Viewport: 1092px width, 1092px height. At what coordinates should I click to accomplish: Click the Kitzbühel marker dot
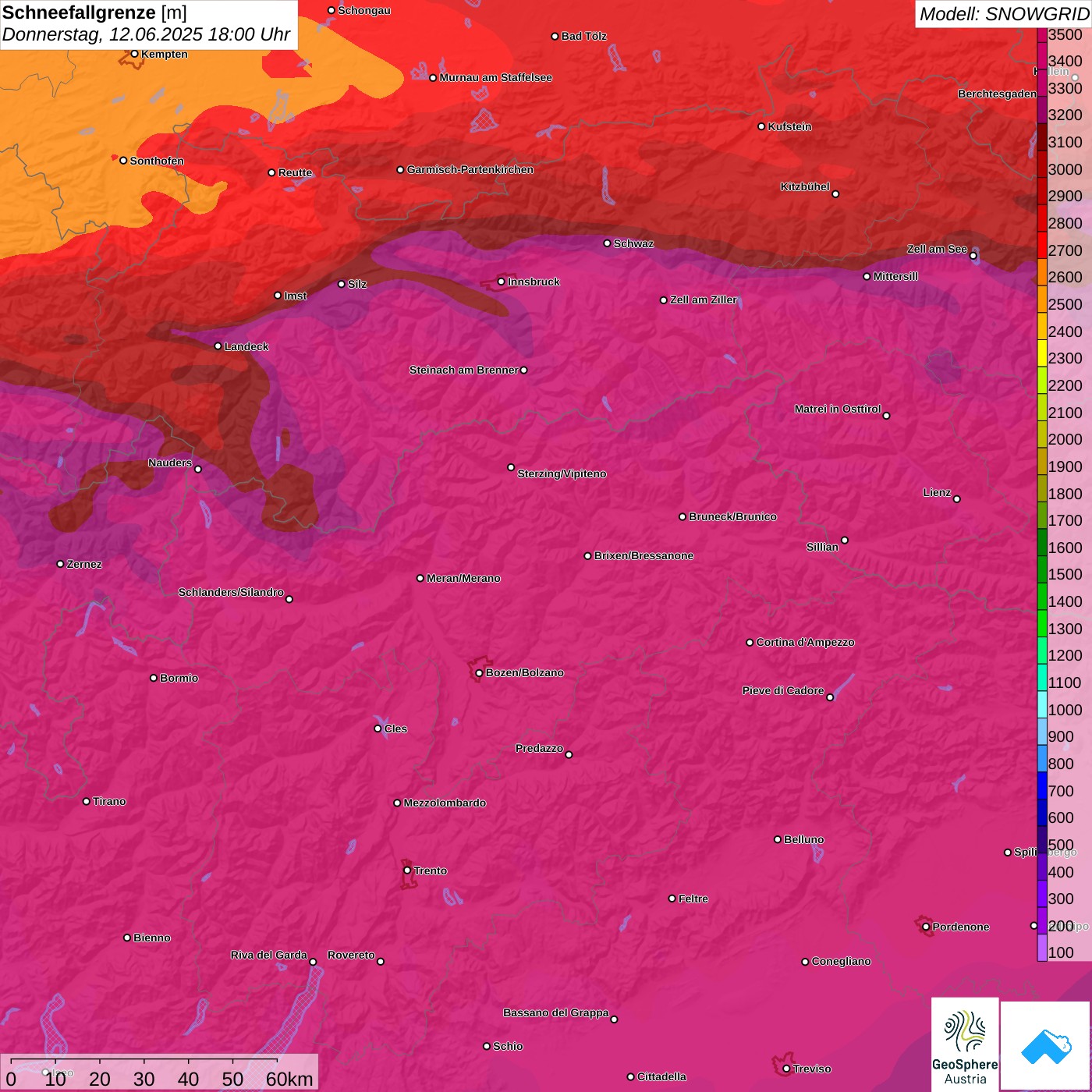click(x=835, y=193)
